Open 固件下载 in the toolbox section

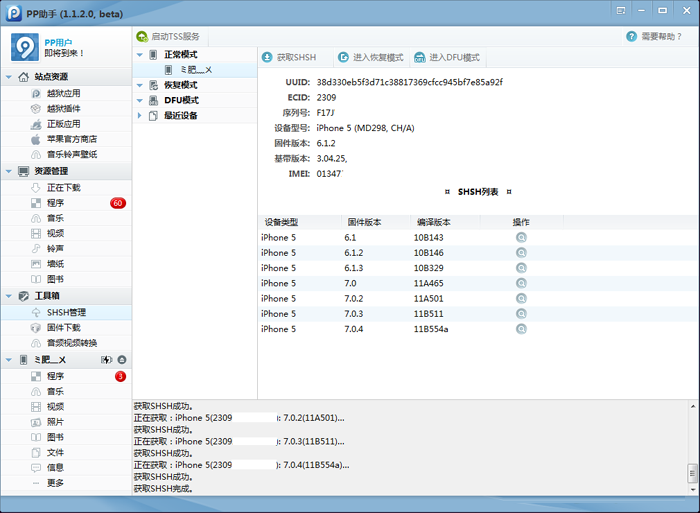(x=63, y=328)
